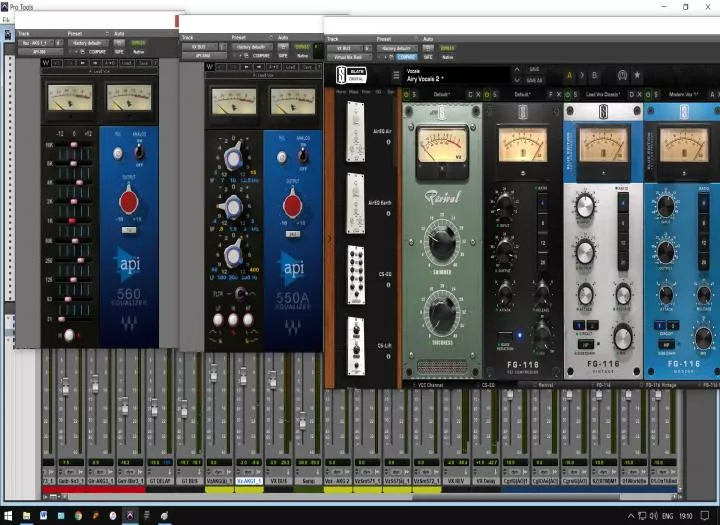Open Chrome from the Windows taskbar
The image size is (720, 525).
click(x=78, y=516)
